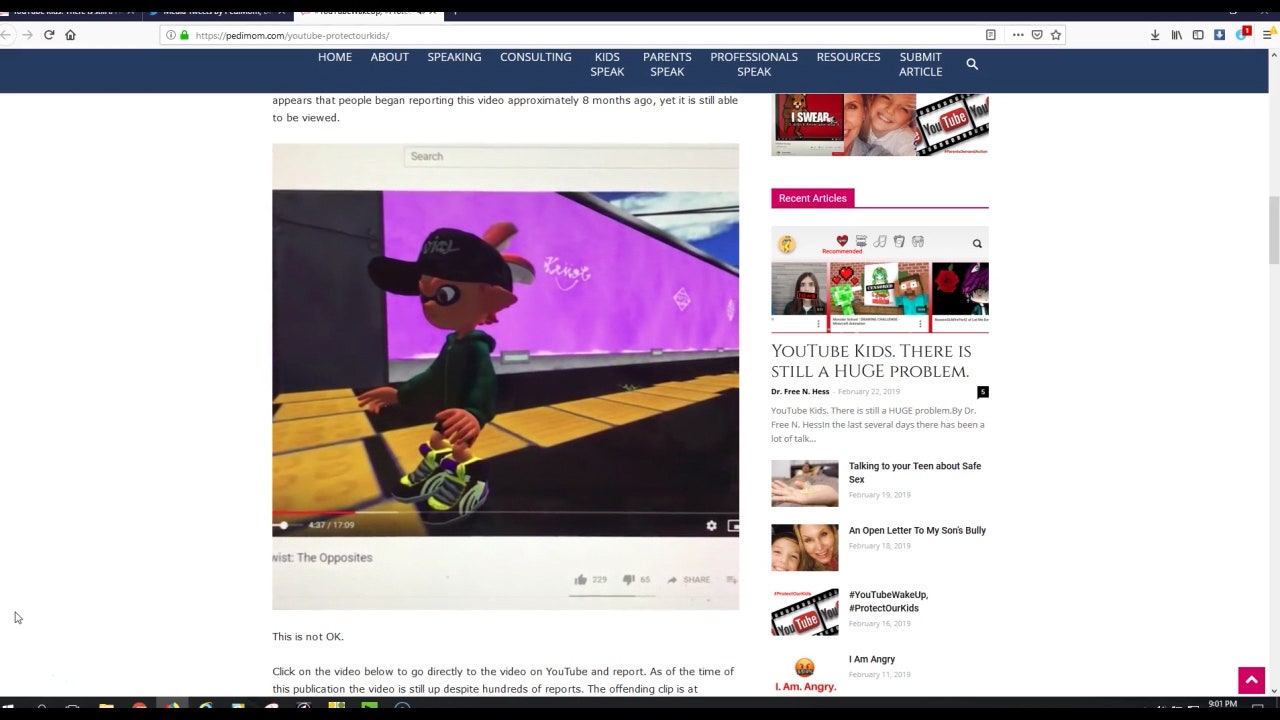Open 'YouTube Kids. There is still a HUGE problem' title
The image size is (1280, 720).
[x=871, y=361]
